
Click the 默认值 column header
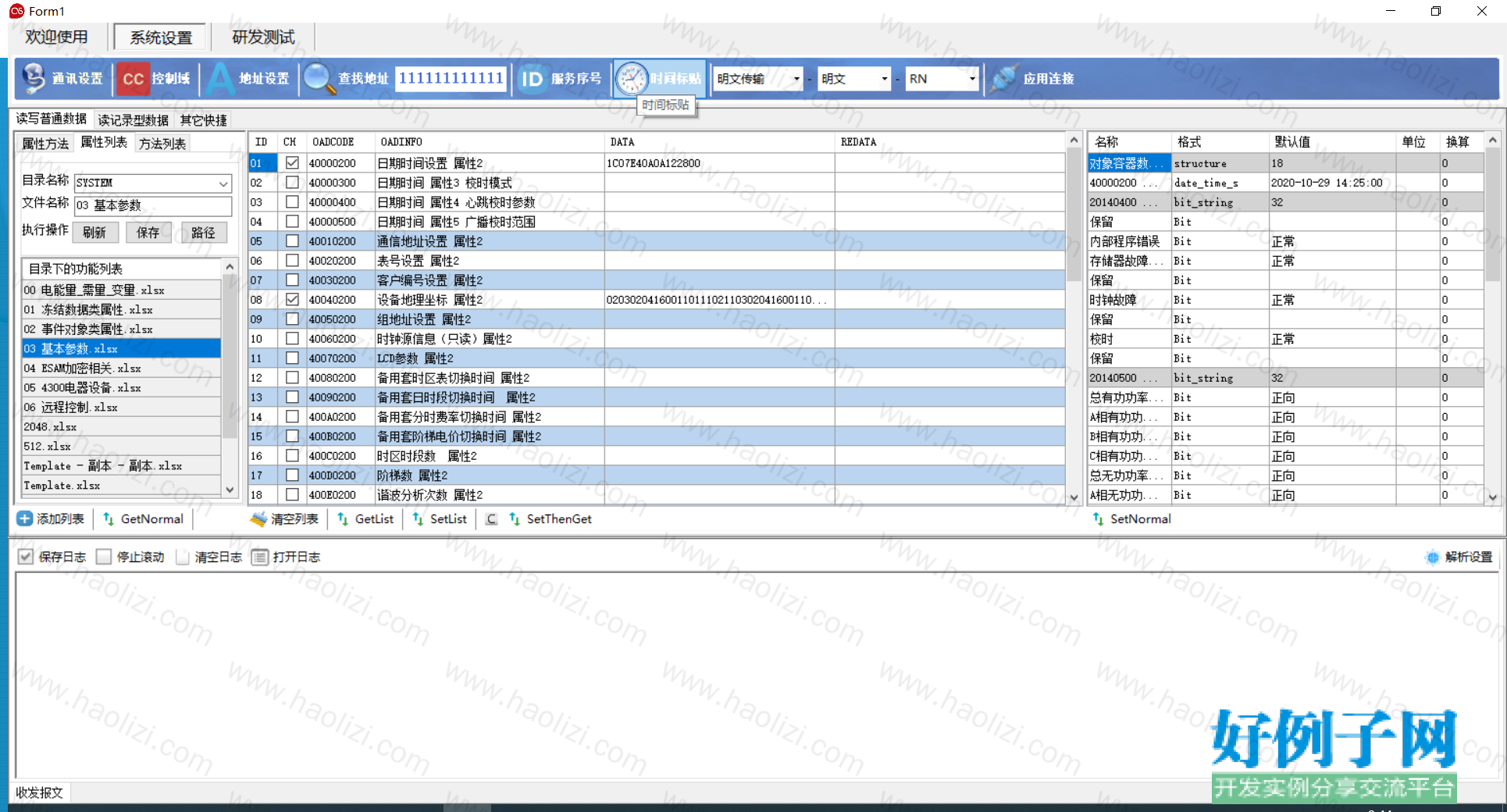coord(1332,142)
